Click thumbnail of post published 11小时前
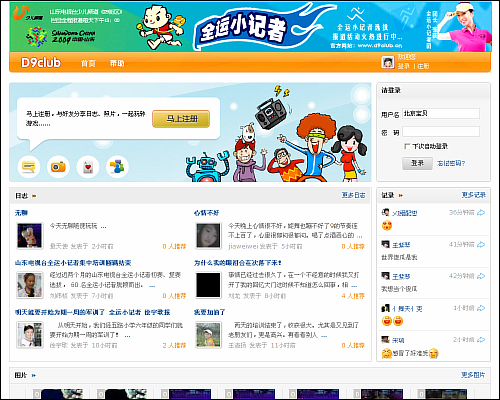500x400 pixels. click(x=208, y=335)
